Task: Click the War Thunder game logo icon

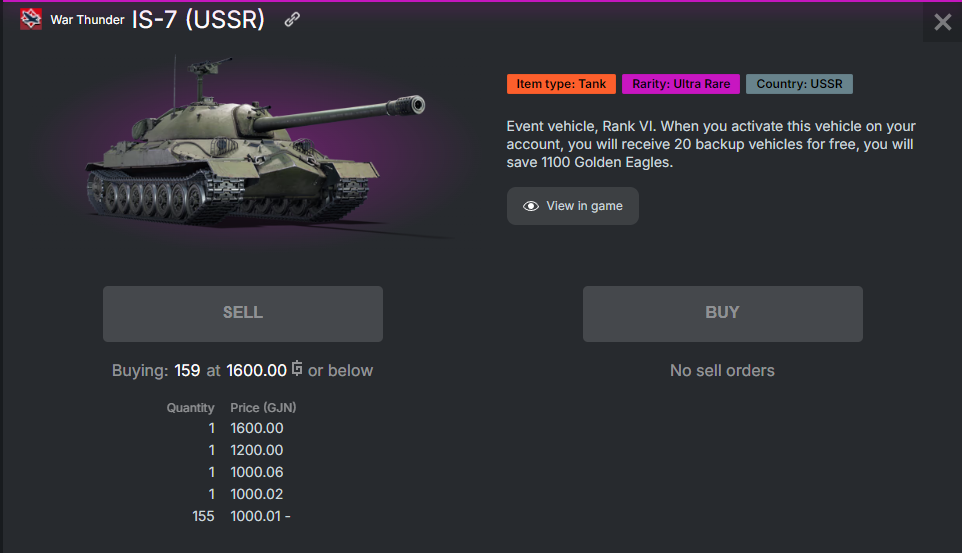Action: [x=31, y=19]
